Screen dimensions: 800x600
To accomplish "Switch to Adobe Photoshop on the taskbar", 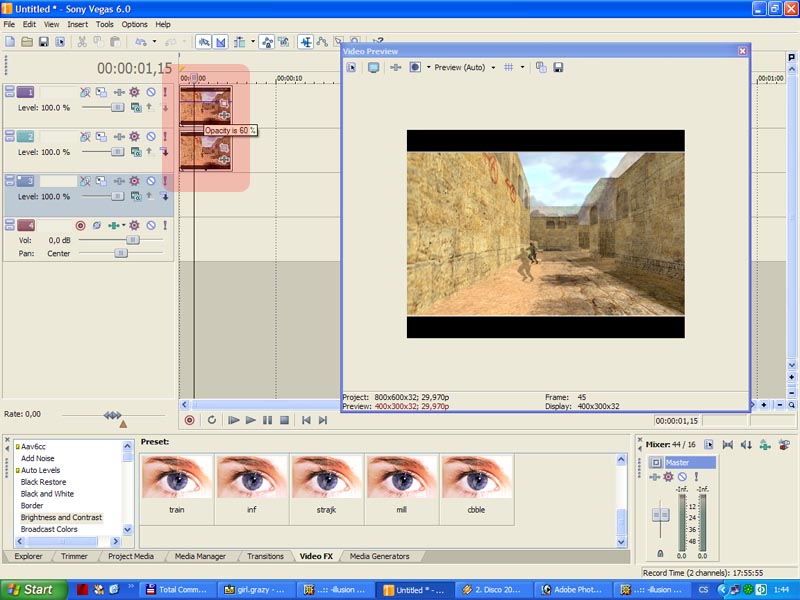I will point(572,590).
